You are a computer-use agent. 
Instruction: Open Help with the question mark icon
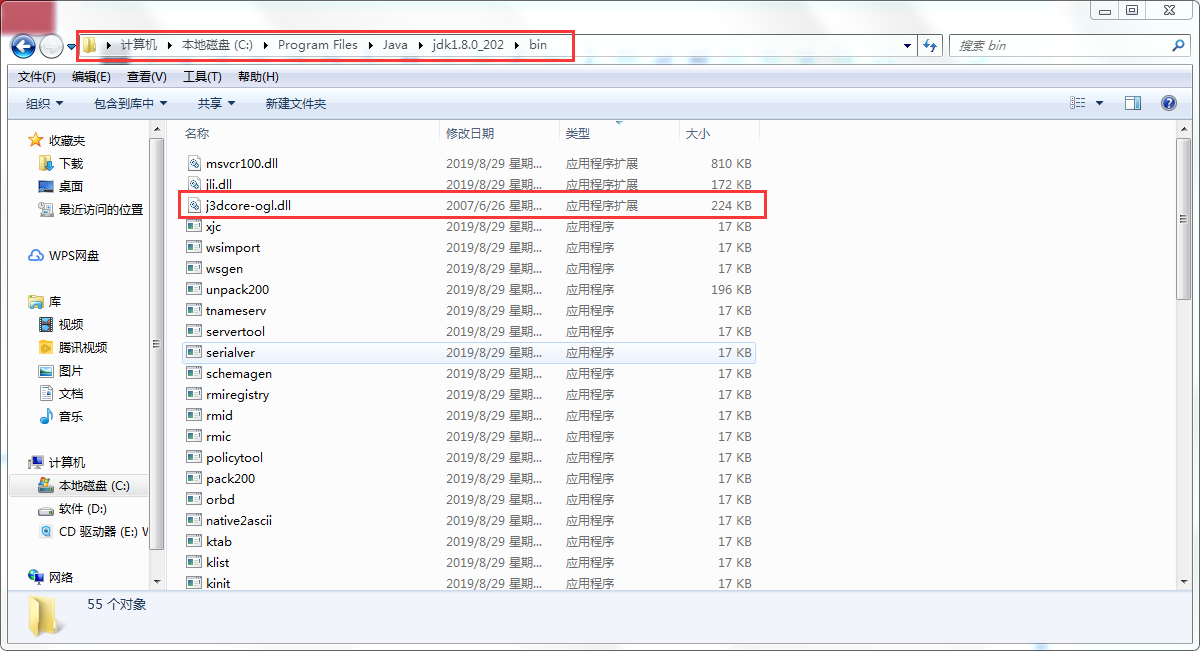click(x=1168, y=102)
